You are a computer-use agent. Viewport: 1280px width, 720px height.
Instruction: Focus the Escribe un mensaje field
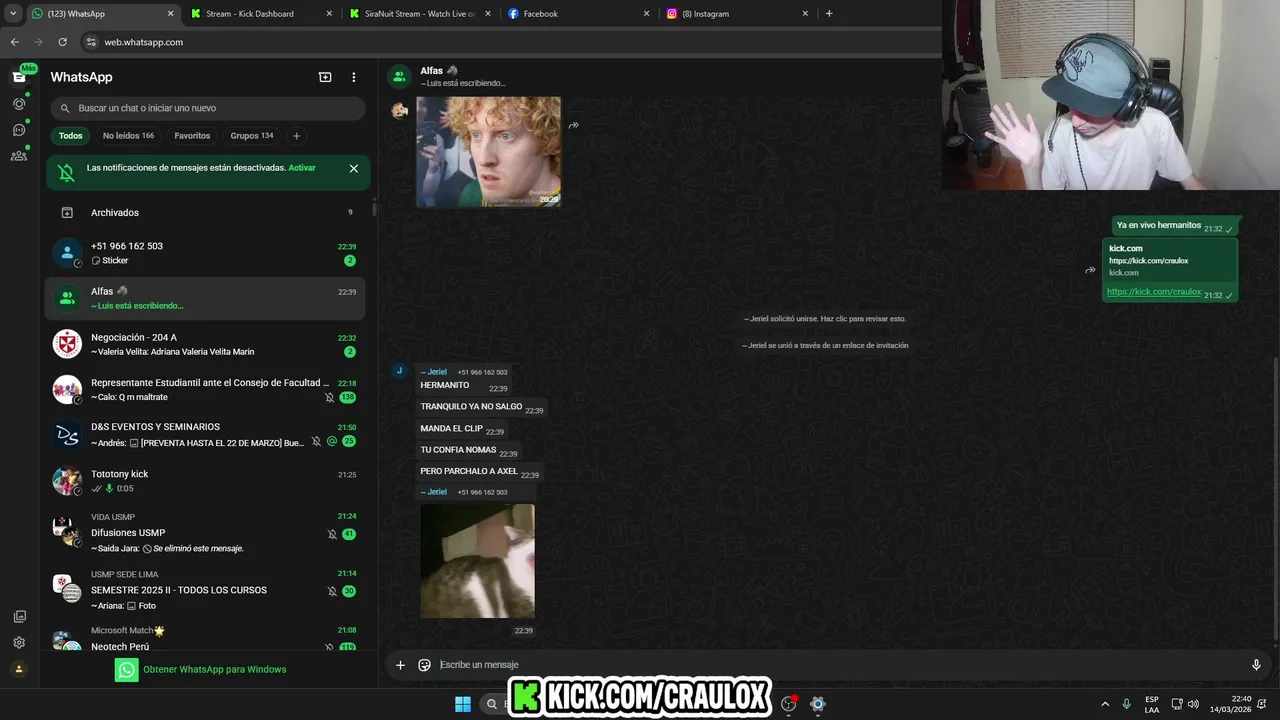[840, 665]
